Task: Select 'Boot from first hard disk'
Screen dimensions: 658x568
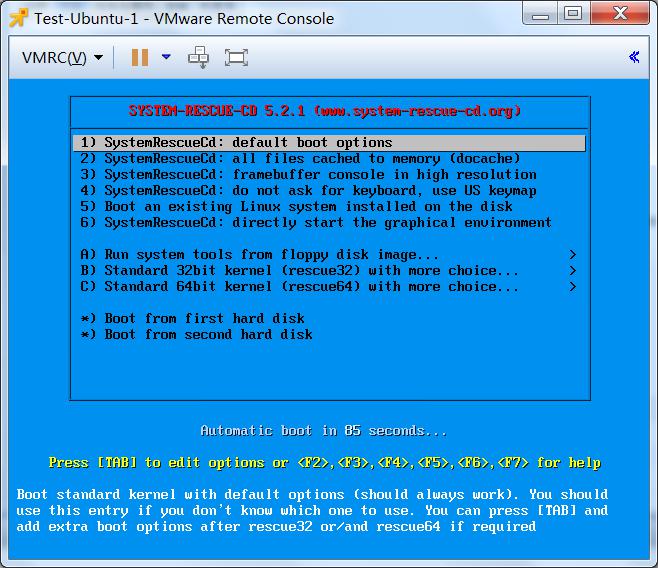Action: [x=329, y=318]
